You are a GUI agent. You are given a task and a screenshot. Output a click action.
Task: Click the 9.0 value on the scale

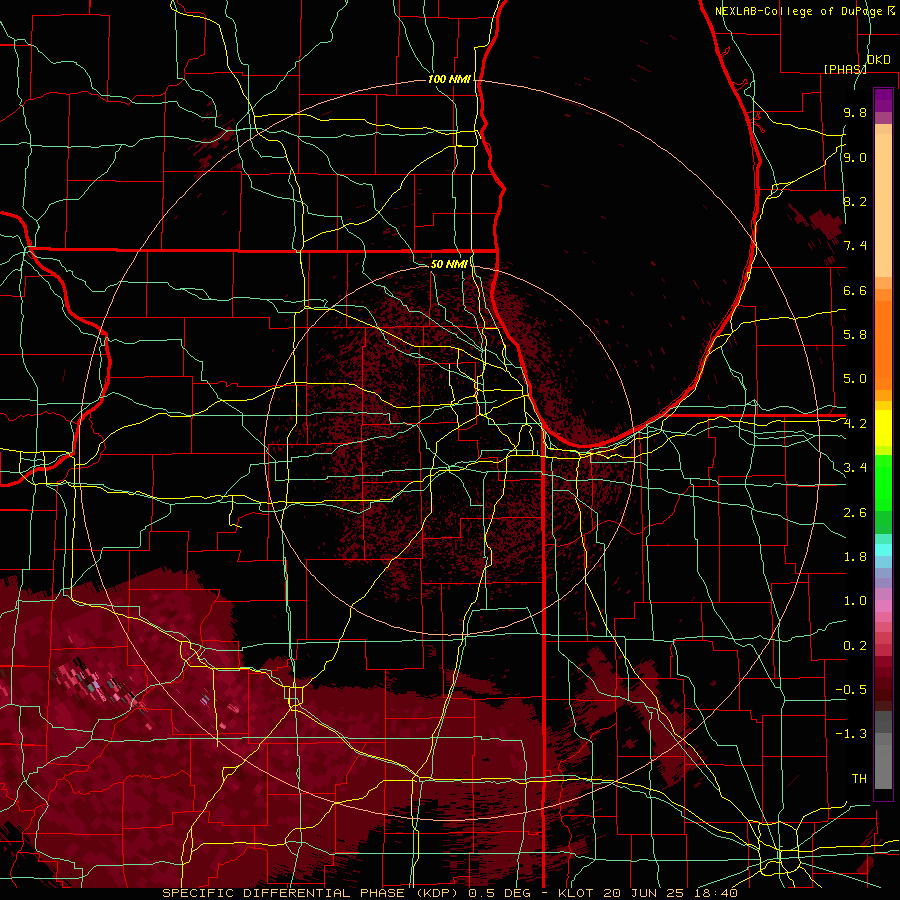[855, 157]
